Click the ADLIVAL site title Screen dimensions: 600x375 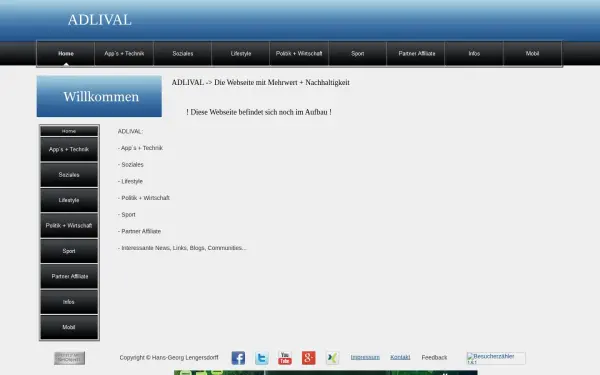[99, 20]
